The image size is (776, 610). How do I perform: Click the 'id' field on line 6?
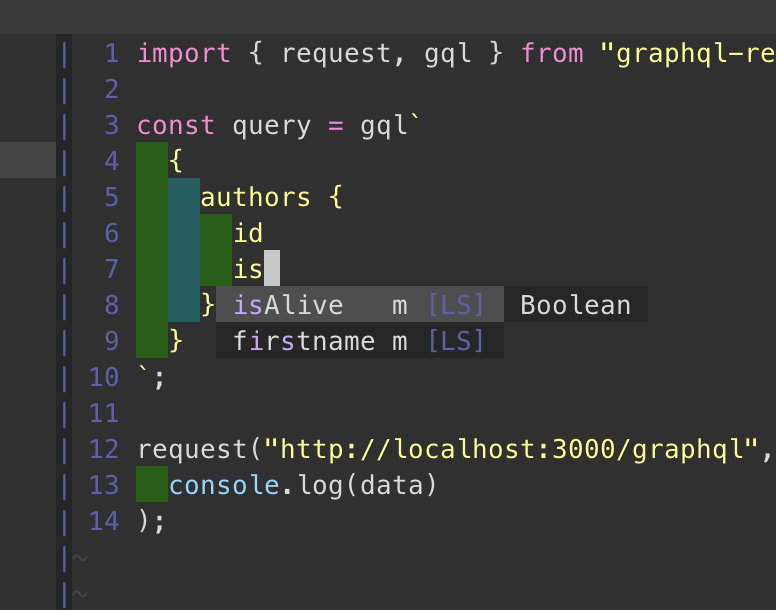point(248,233)
